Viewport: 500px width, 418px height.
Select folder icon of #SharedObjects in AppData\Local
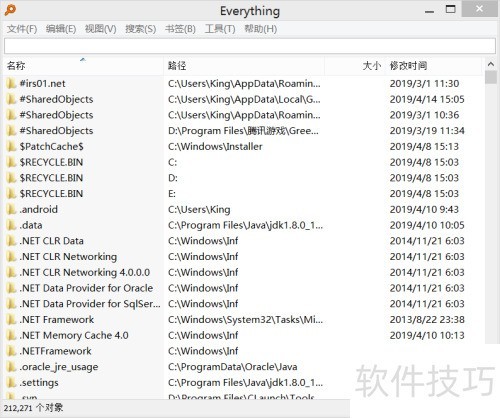(11, 99)
